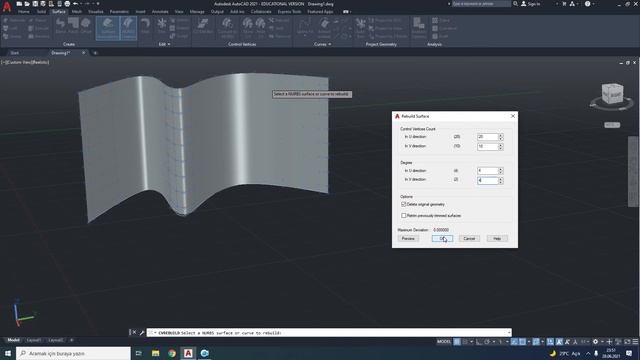This screenshot has width=640, height=360.
Task: Click Cancel in Rebuild Surface dialog
Action: pyautogui.click(x=469, y=238)
